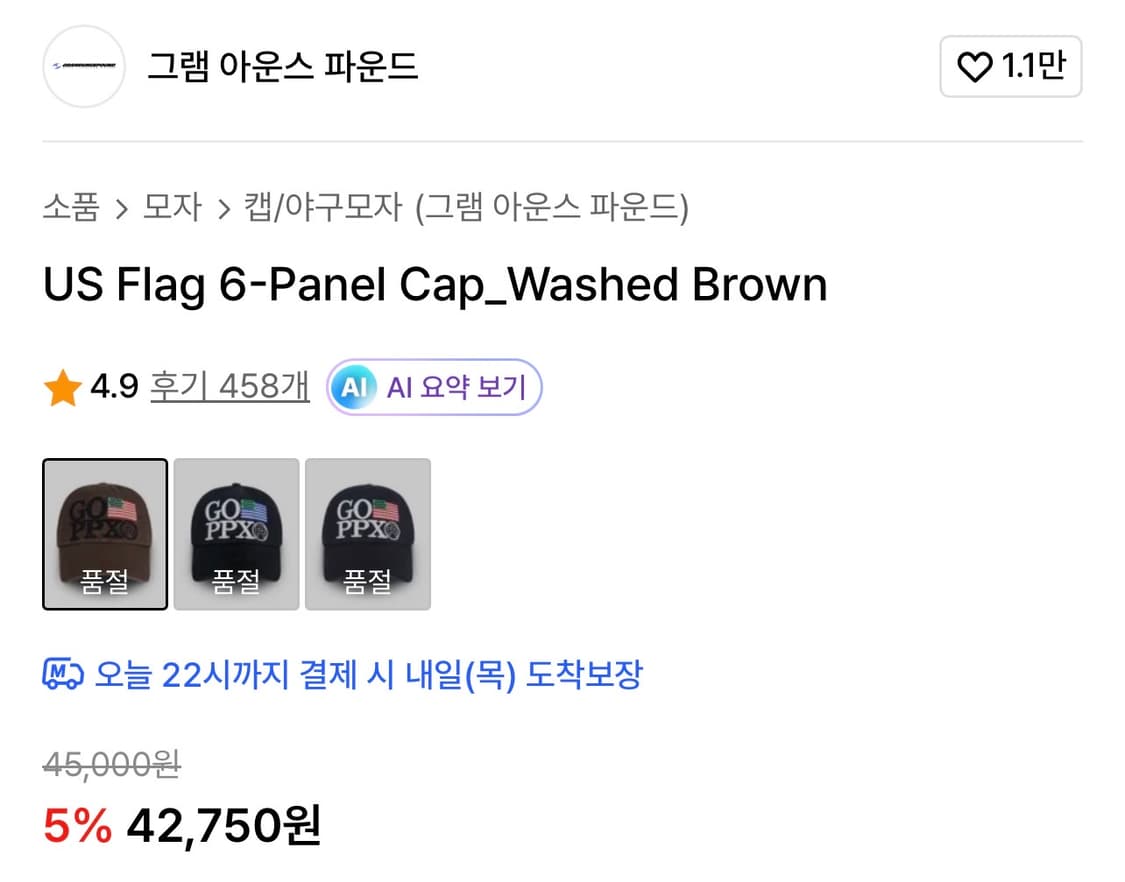Select the washed brown cap thumbnail
This screenshot has height=882, width=1125.
point(104,533)
